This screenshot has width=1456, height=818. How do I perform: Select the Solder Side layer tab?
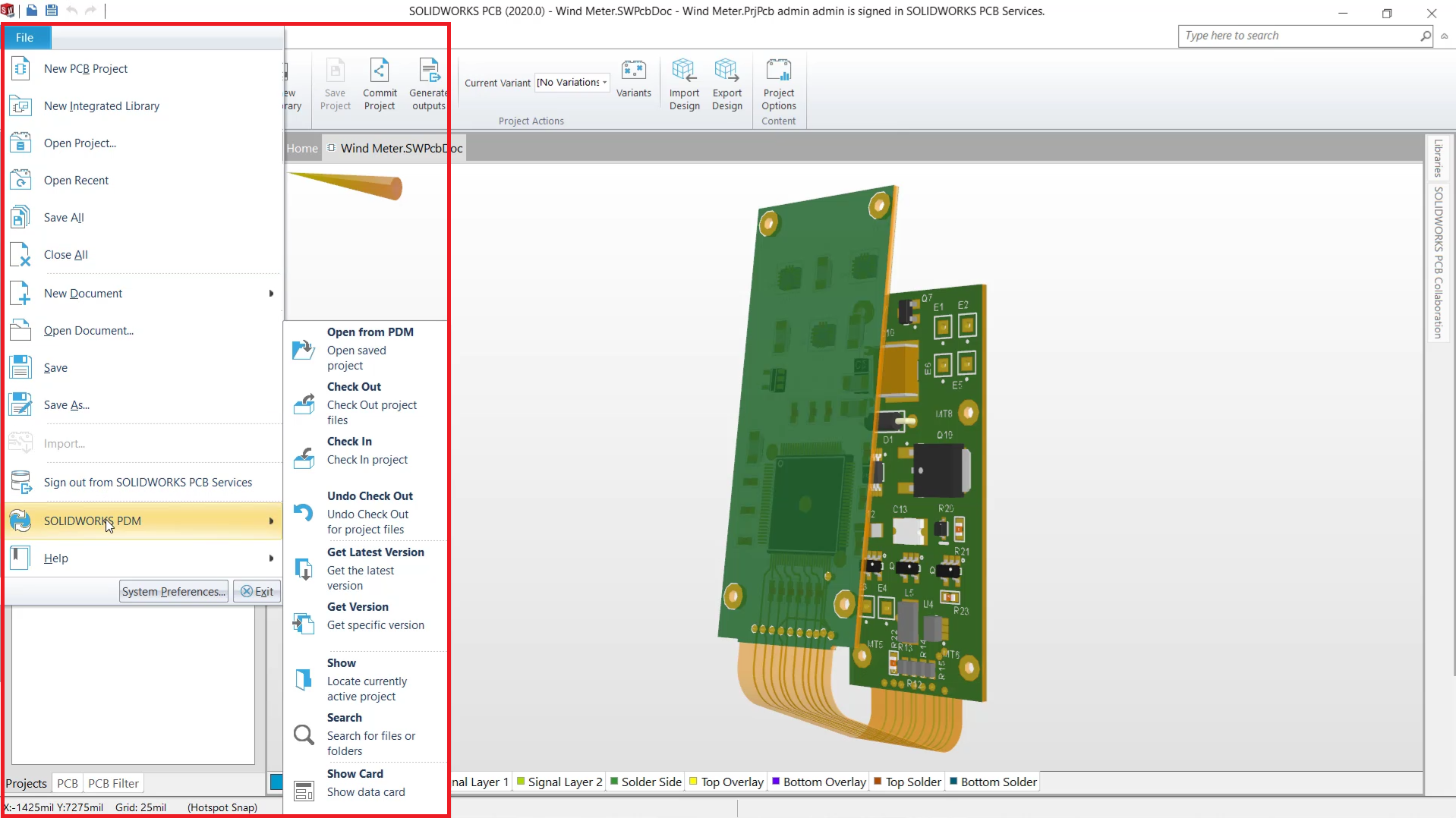click(x=646, y=782)
